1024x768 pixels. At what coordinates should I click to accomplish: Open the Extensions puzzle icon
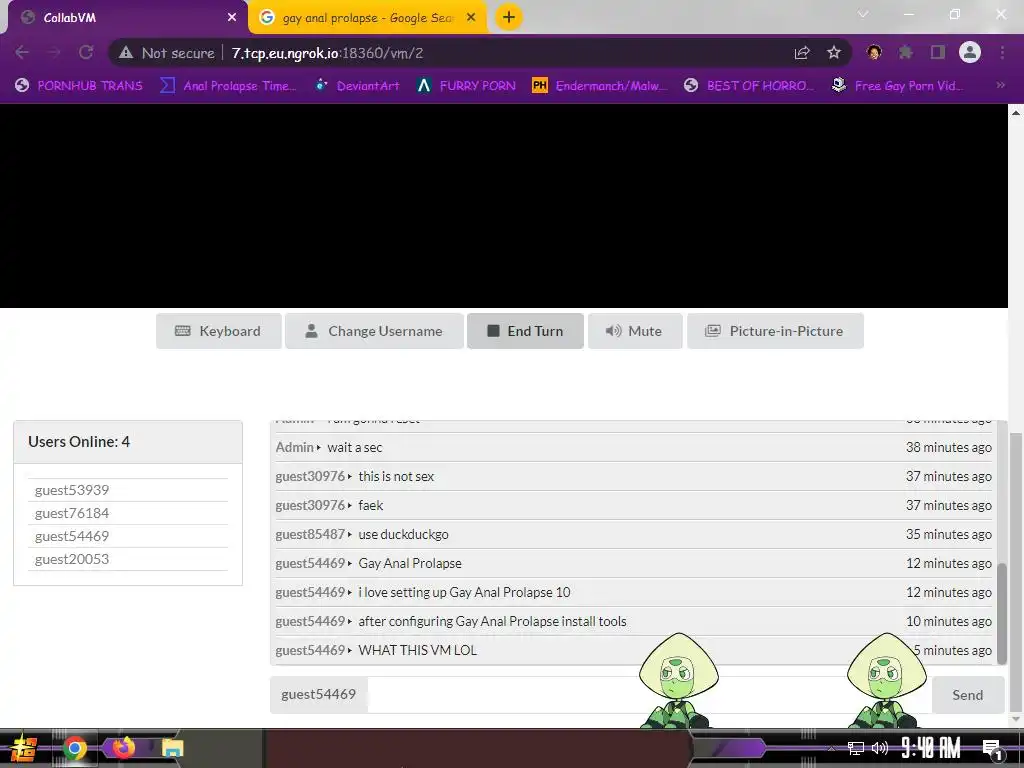(905, 52)
